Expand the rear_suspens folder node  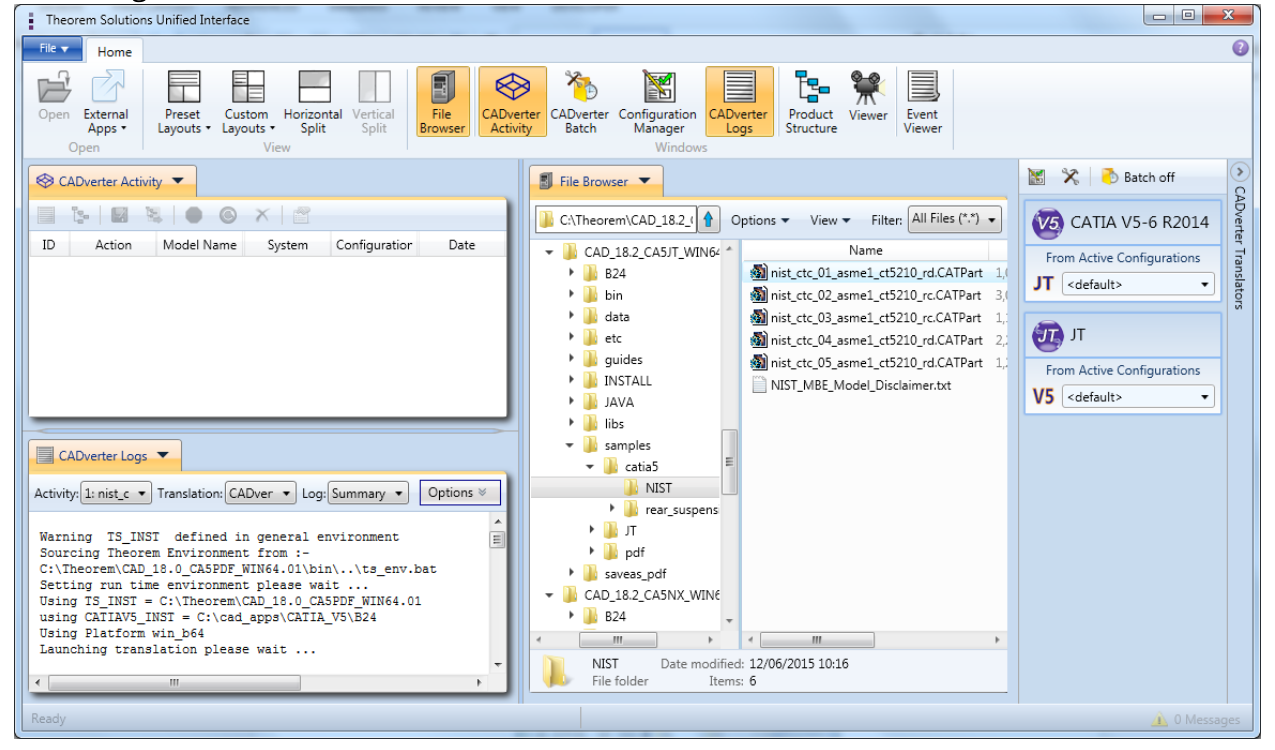click(x=610, y=510)
